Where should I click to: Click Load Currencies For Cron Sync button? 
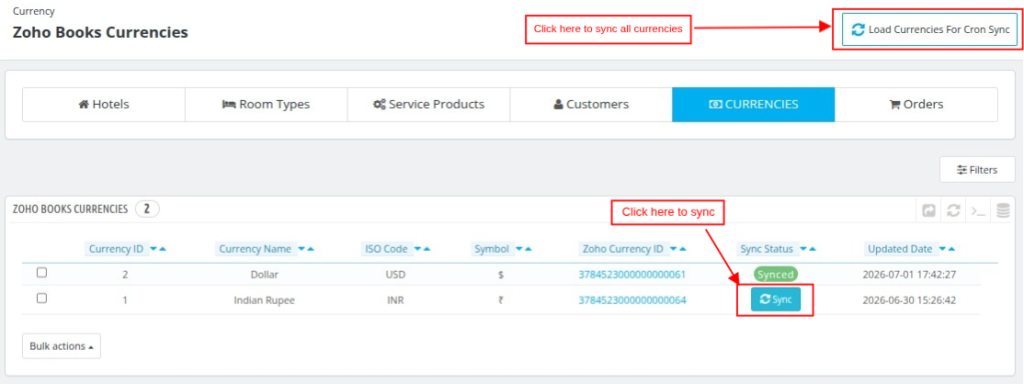(930, 29)
